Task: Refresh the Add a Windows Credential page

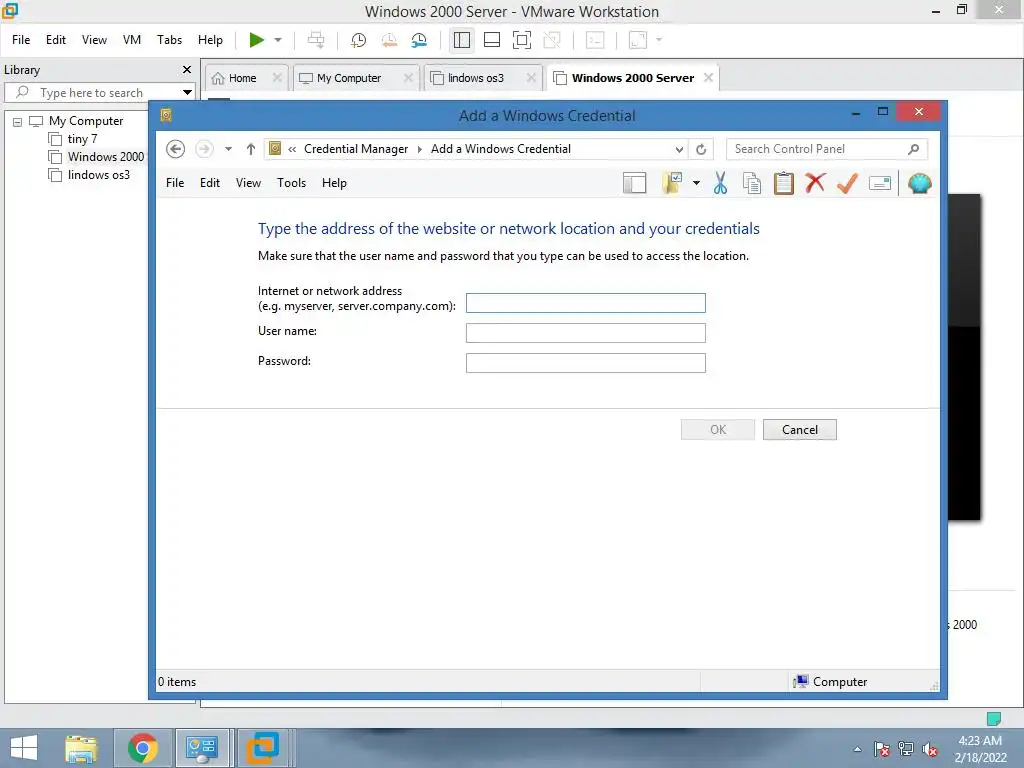Action: click(701, 149)
